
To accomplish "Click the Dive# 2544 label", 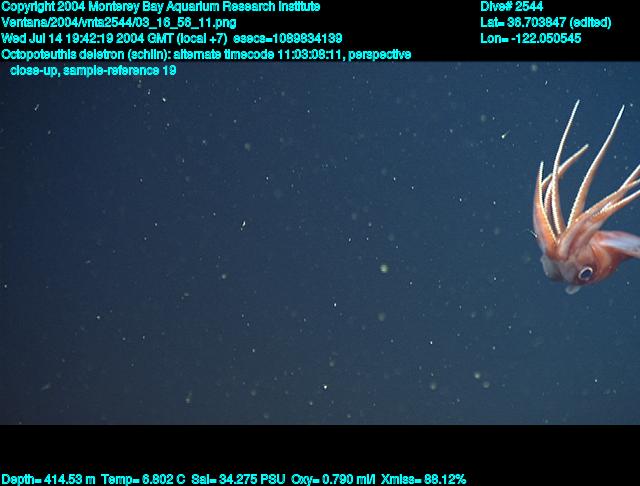I will point(511,7).
